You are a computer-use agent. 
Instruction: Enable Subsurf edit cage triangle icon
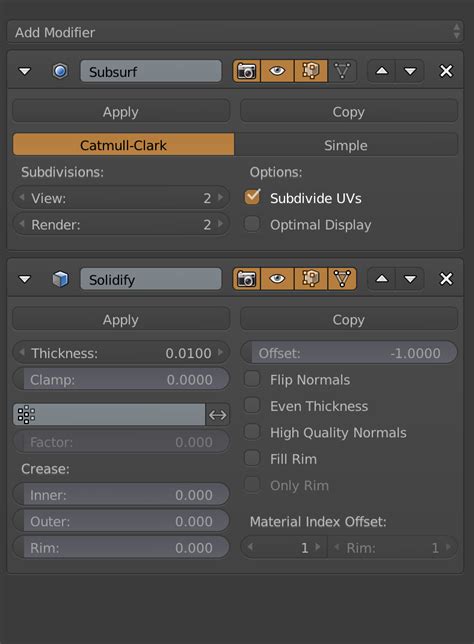point(342,71)
